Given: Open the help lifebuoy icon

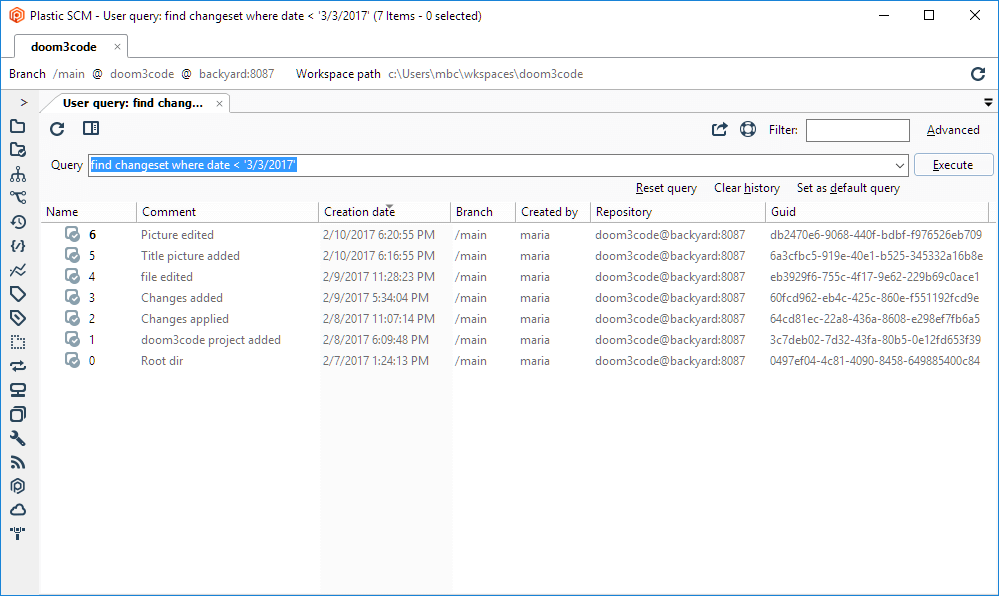Looking at the screenshot, I should pos(748,129).
